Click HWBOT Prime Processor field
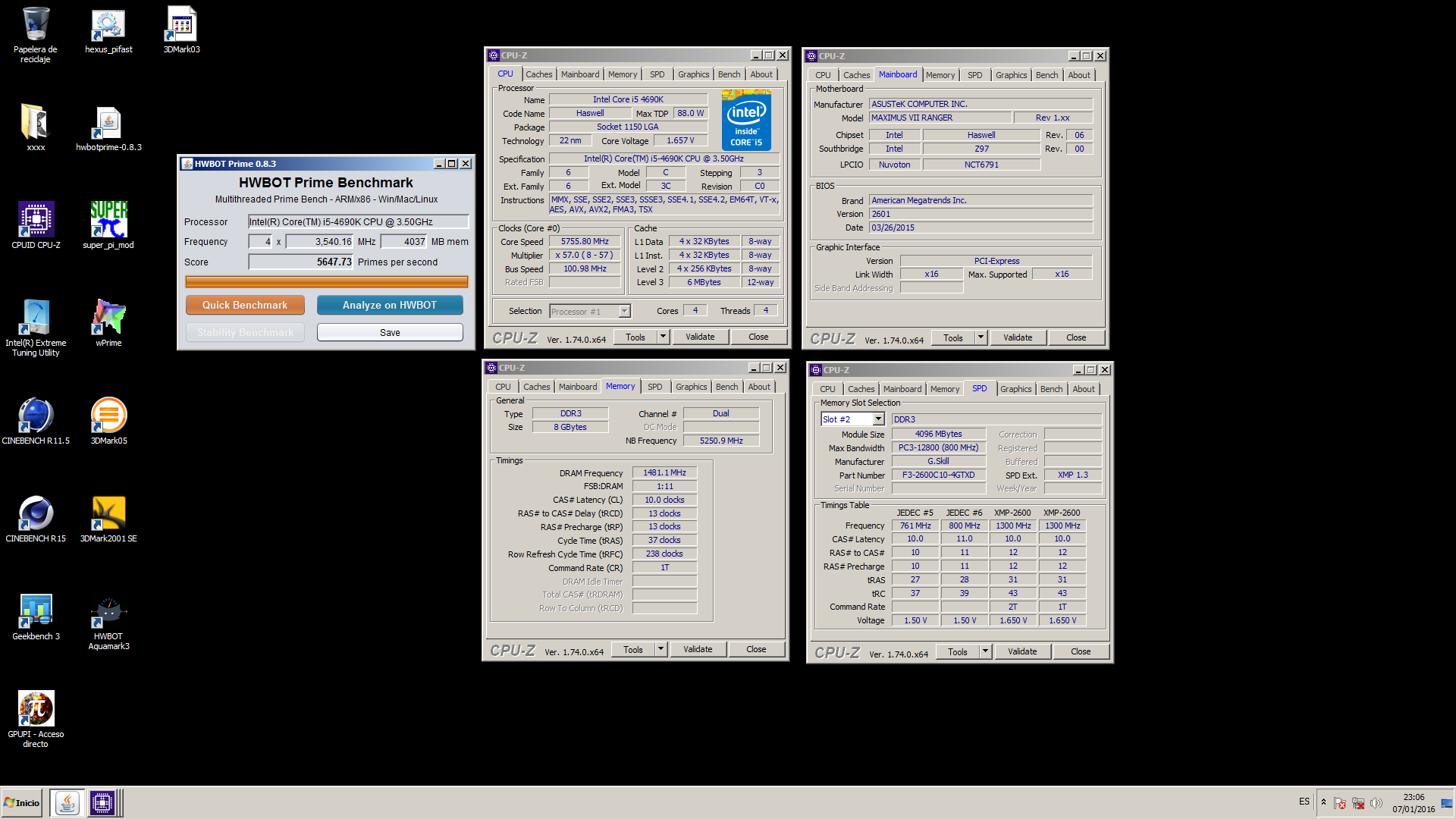 tap(358, 221)
